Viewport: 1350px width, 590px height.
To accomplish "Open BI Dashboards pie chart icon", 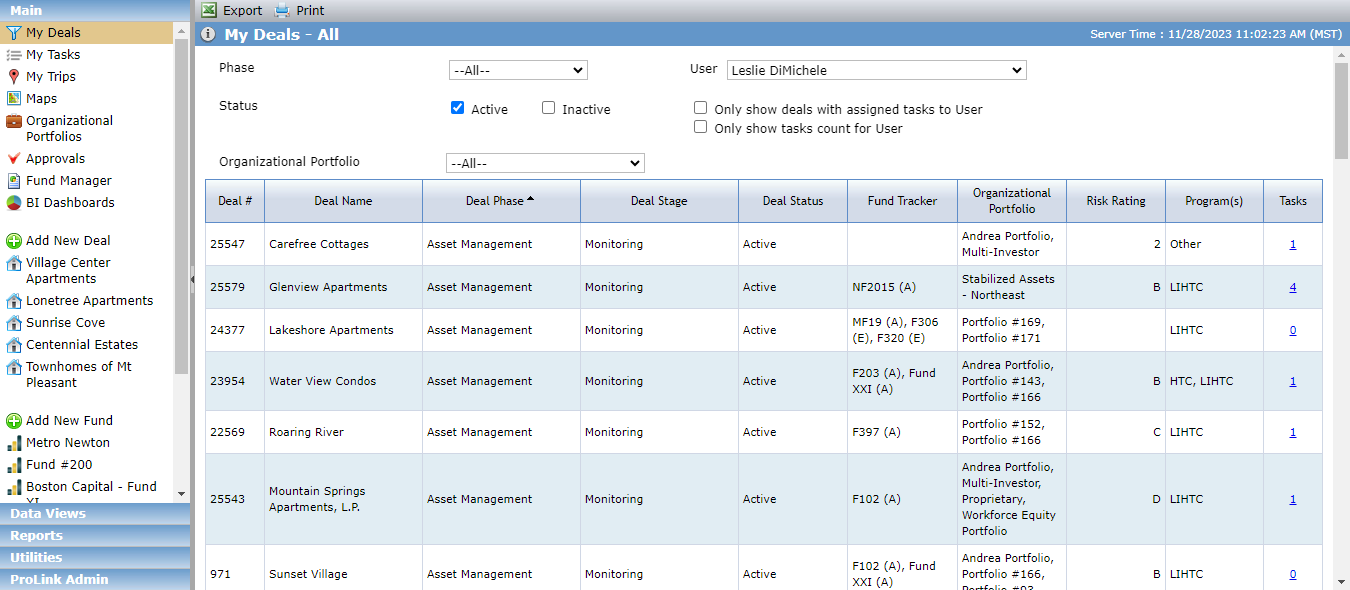I will 14,203.
